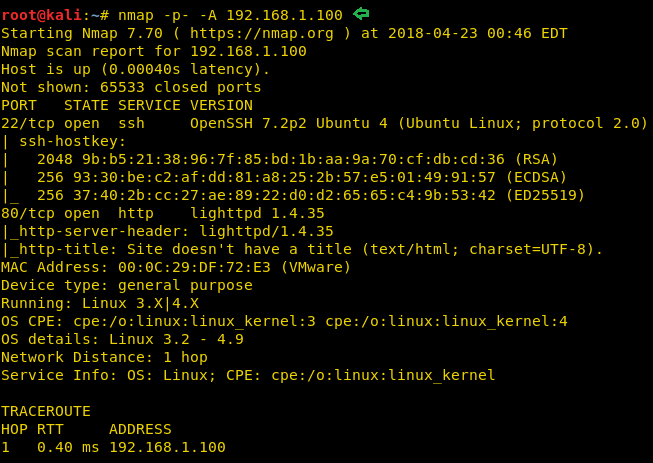This screenshot has height=463, width=653.
Task: Click the OS details Linux 3.2 - 4.9 line
Action: [x=122, y=339]
